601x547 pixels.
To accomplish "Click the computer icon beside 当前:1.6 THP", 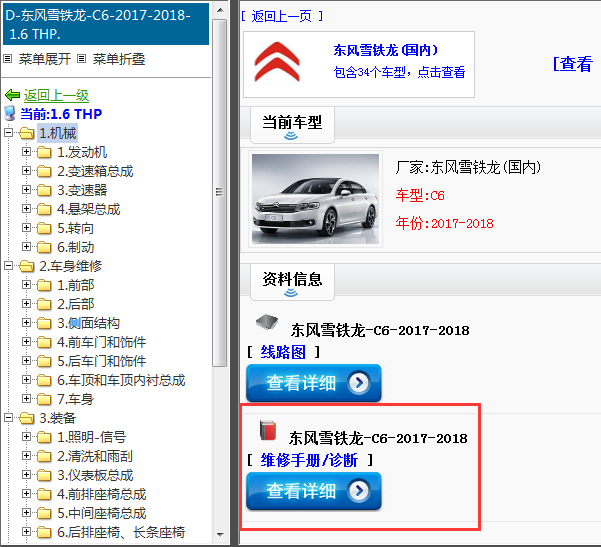I will coord(10,114).
